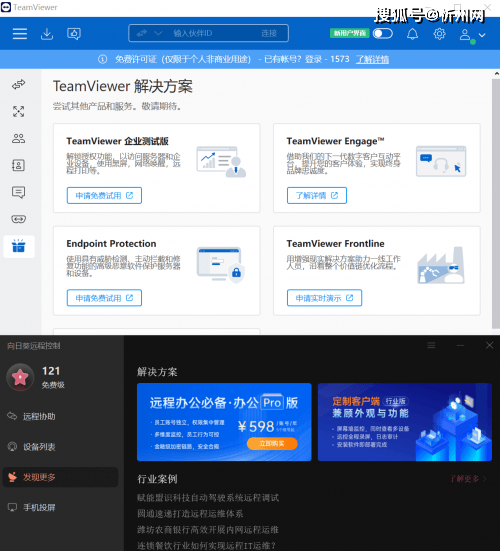Image resolution: width=500 pixels, height=551 pixels.
Task: Expand the connection type dropdown in partner ID box
Action: click(x=158, y=33)
